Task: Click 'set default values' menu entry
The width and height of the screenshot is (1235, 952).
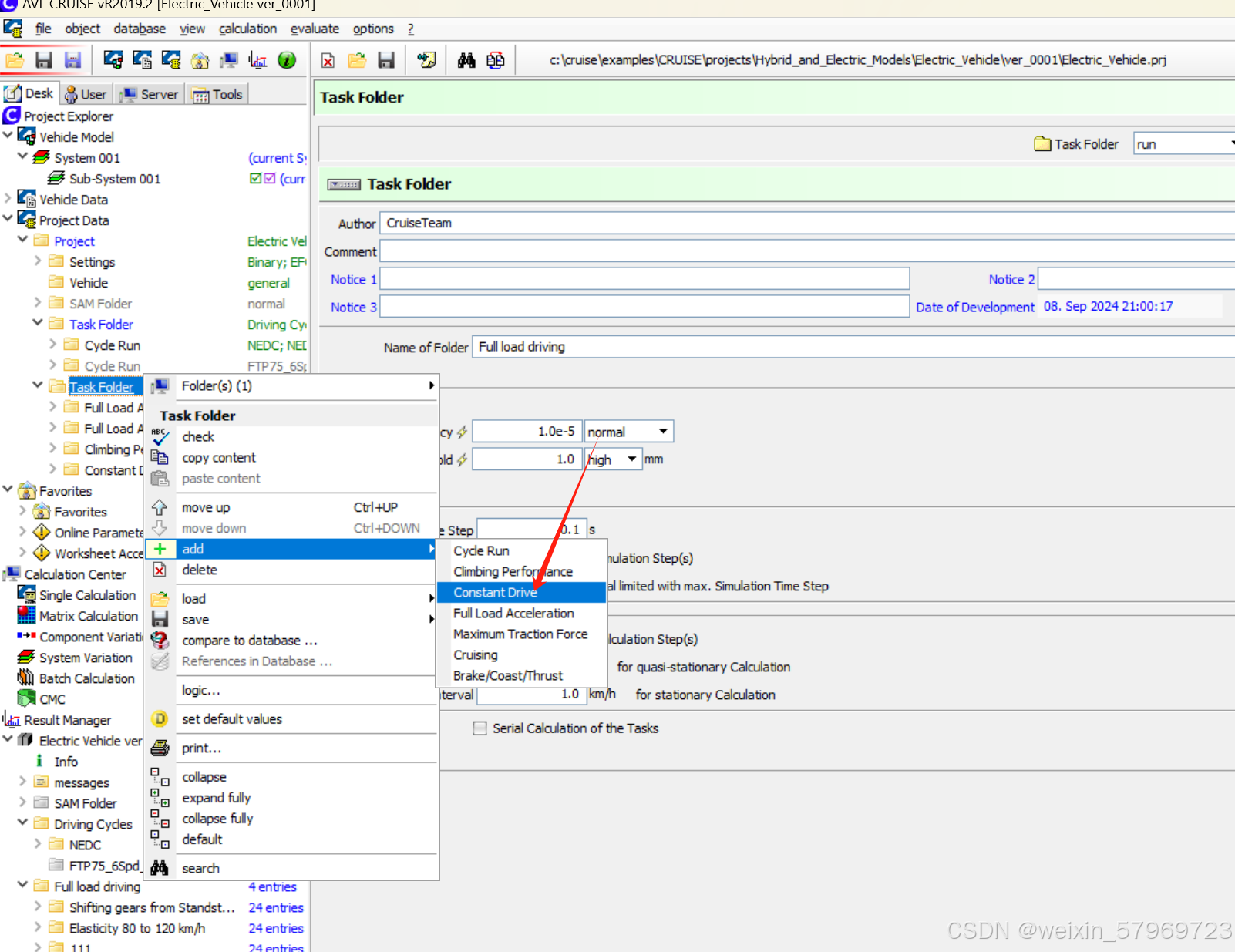Action: [x=292, y=718]
